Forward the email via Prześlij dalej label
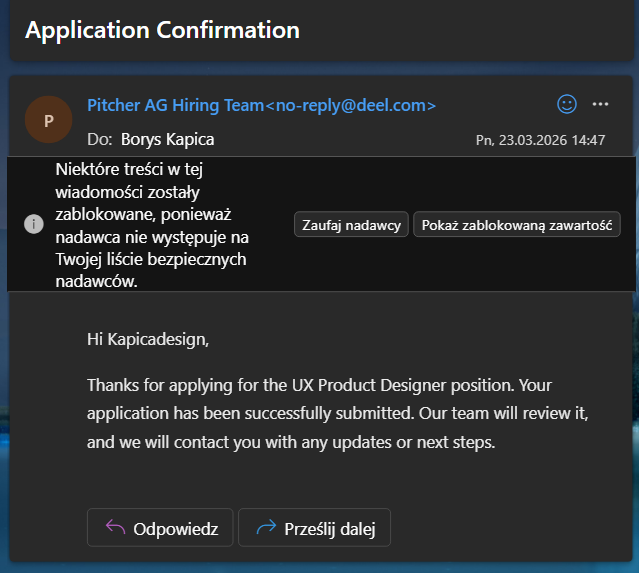This screenshot has width=639, height=573. click(329, 528)
